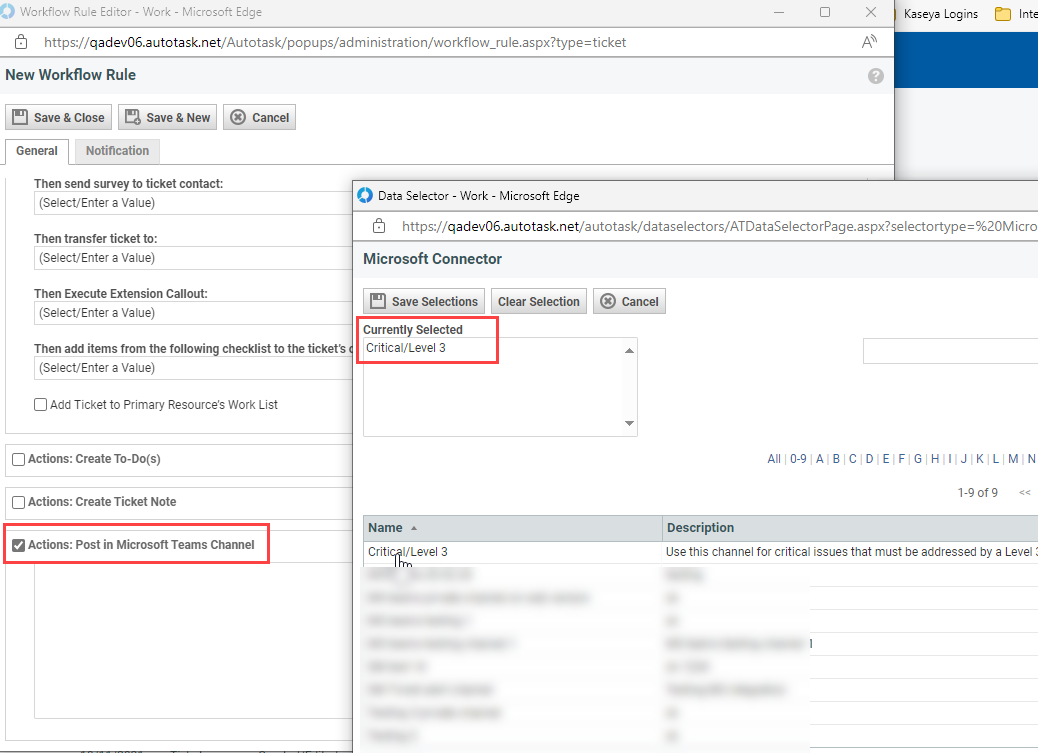The image size is (1038, 753).
Task: Click the Currently Selected list scroll down arrow
Action: (630, 423)
